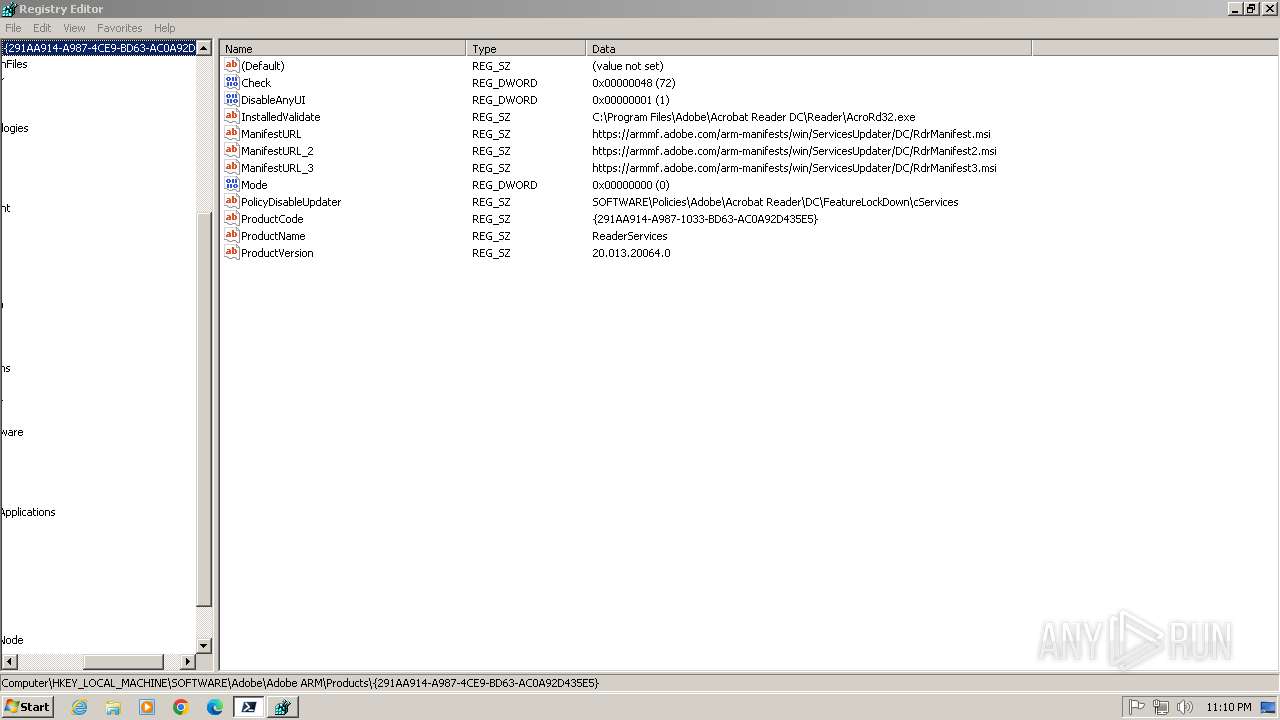Viewport: 1280px width, 720px height.
Task: Select the ProductVersion value name
Action: [x=277, y=253]
